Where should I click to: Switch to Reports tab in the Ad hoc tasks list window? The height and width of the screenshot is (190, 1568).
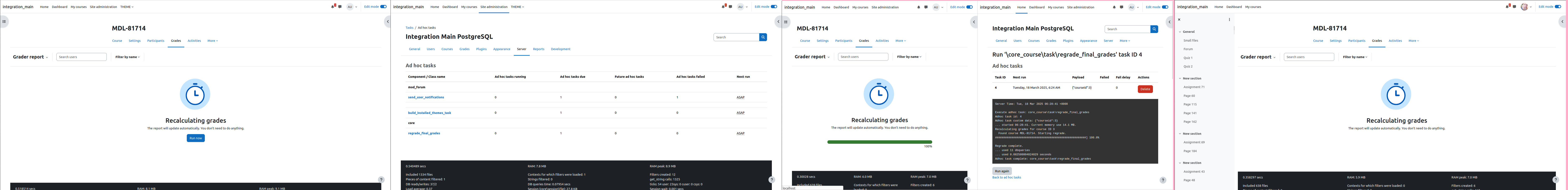click(539, 49)
